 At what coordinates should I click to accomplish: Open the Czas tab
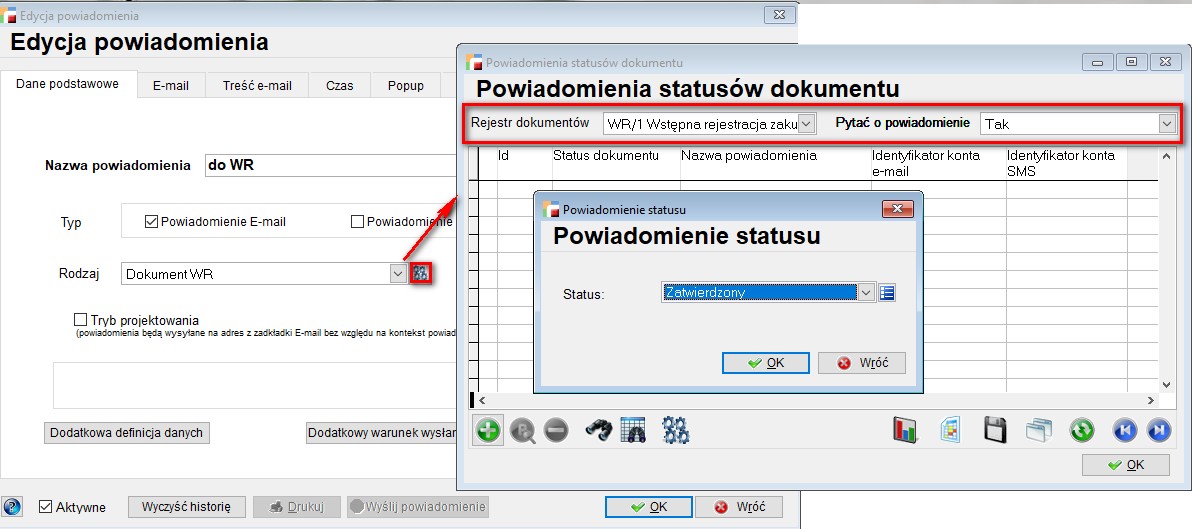click(x=340, y=85)
